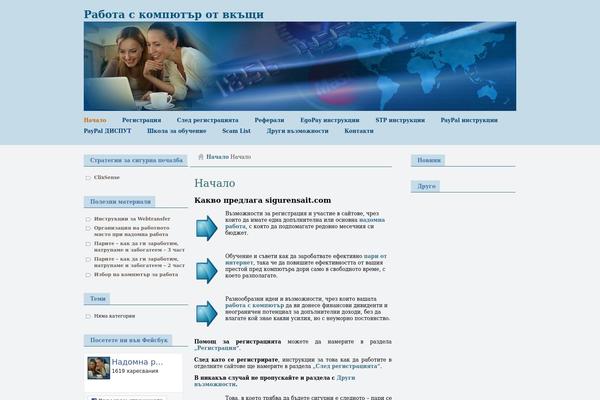Image resolution: width=600 pixels, height=400 pixels.
Task: Click the 'Новини' right sidebar heading
Action: point(428,160)
